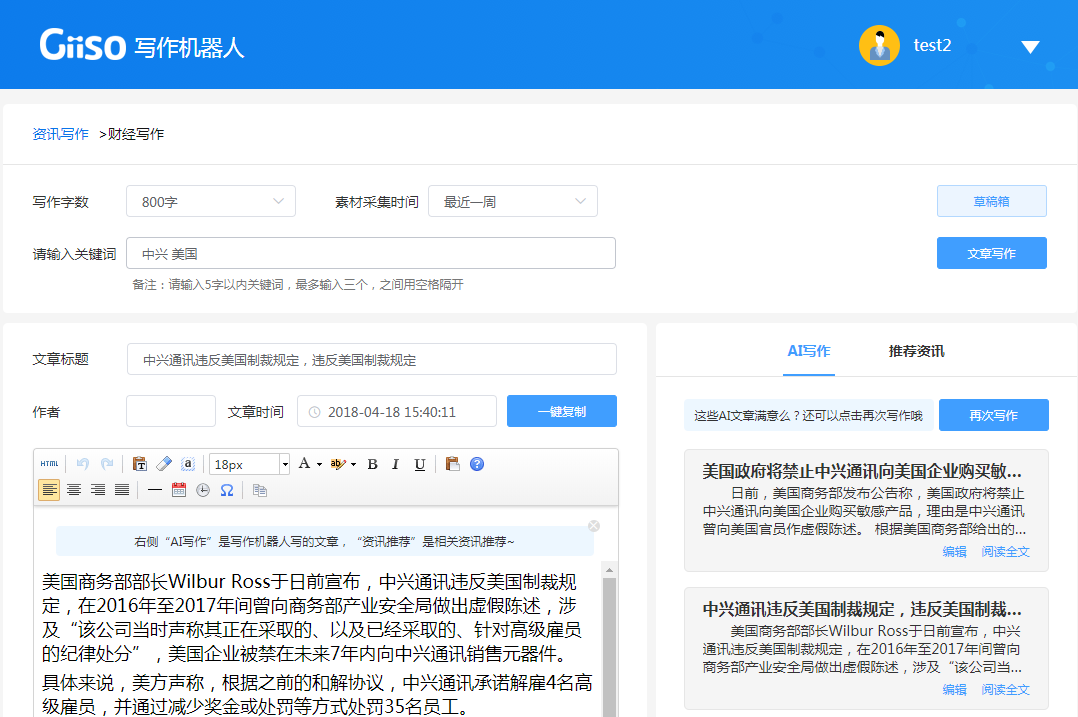Click 编辑 on 美国政府将禁止中兴通讯 card
Screen dimensions: 1078x717
(954, 551)
